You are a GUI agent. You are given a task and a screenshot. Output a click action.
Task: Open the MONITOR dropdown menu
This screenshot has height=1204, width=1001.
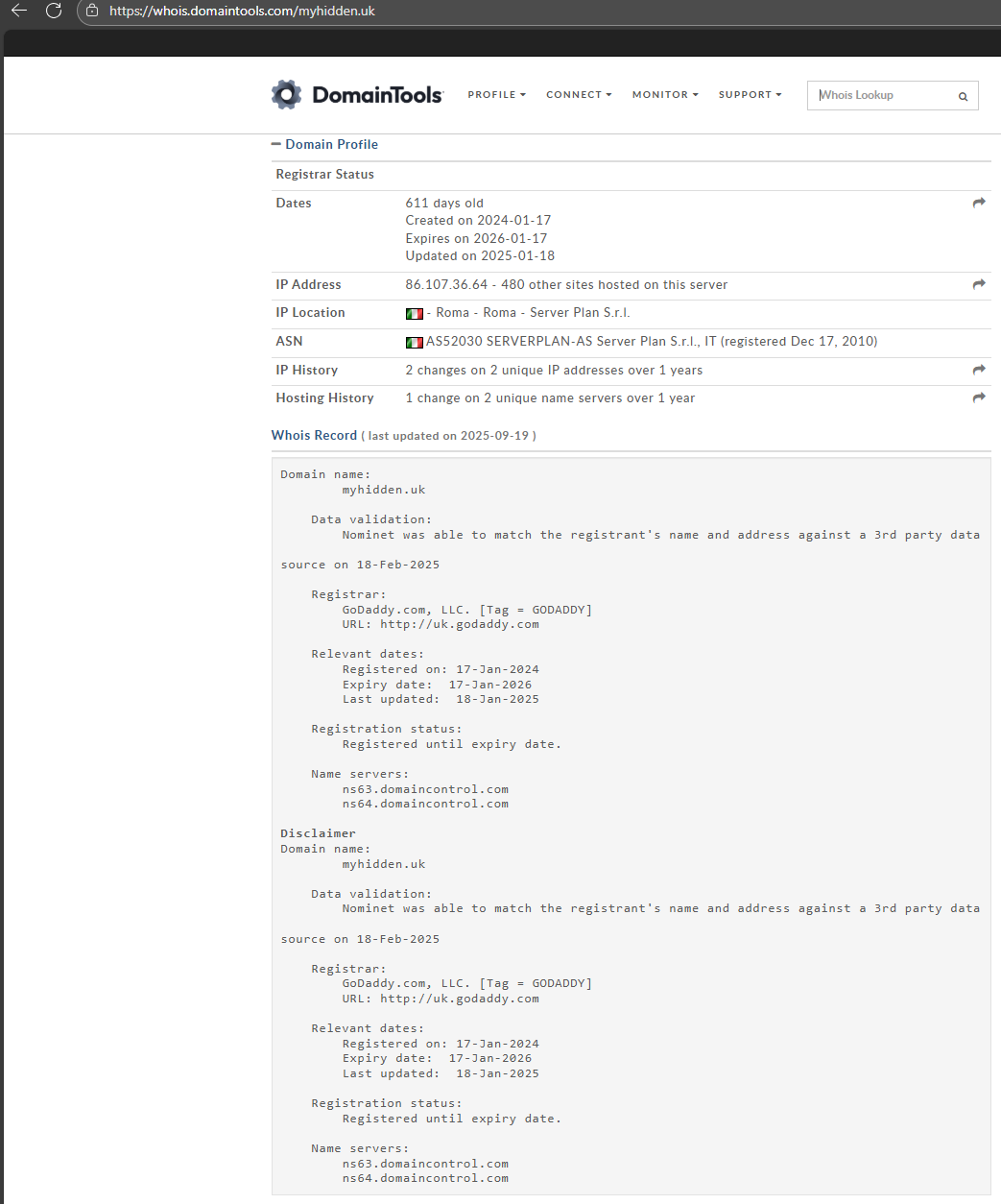pyautogui.click(x=665, y=95)
